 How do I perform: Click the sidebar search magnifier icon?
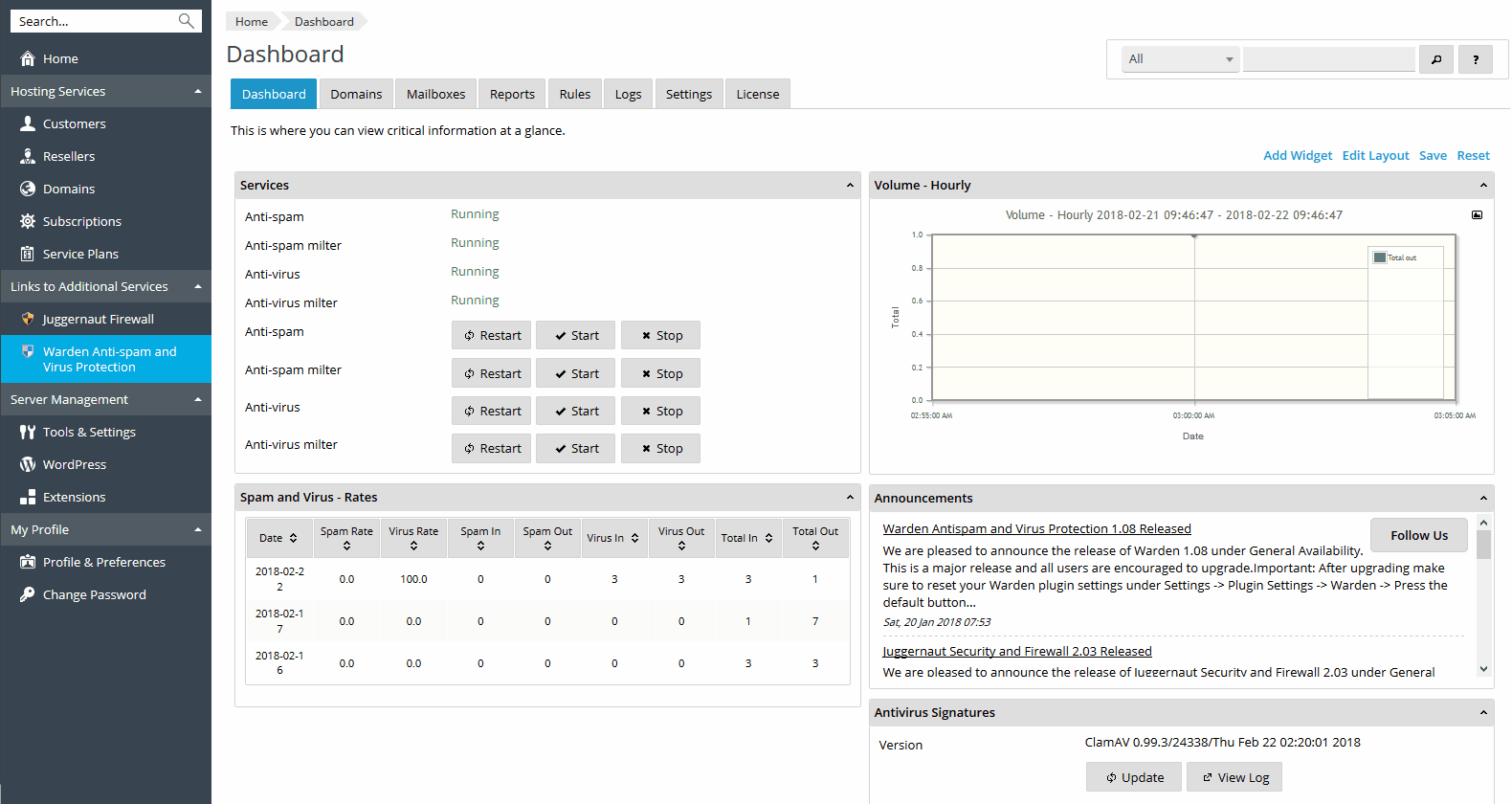tap(187, 21)
